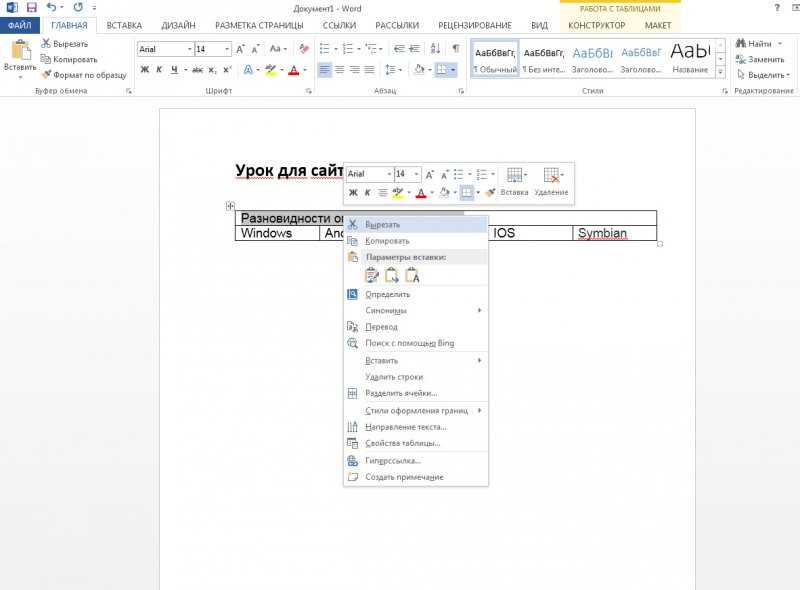Click the Windows table cell
Image resolution: width=800 pixels, height=590 pixels.
(x=277, y=233)
